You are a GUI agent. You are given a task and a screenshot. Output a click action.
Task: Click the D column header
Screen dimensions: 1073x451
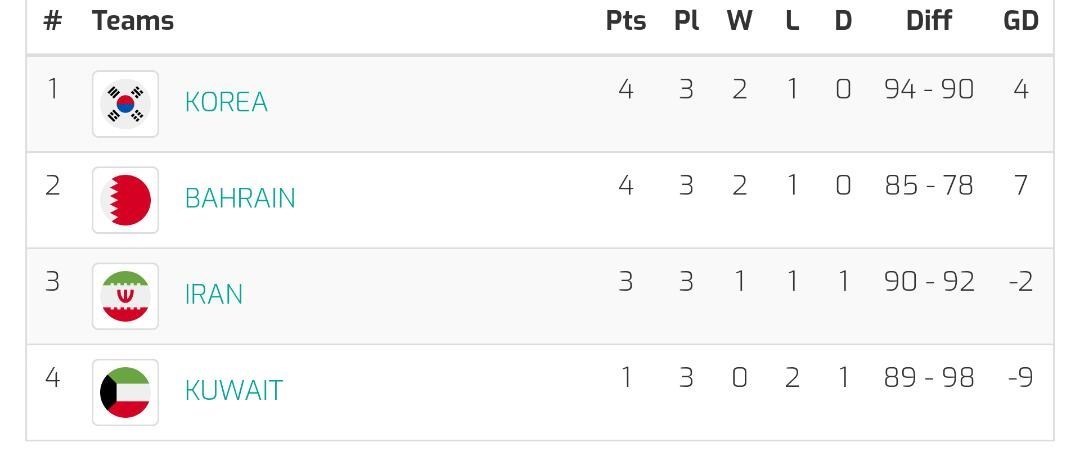click(843, 21)
